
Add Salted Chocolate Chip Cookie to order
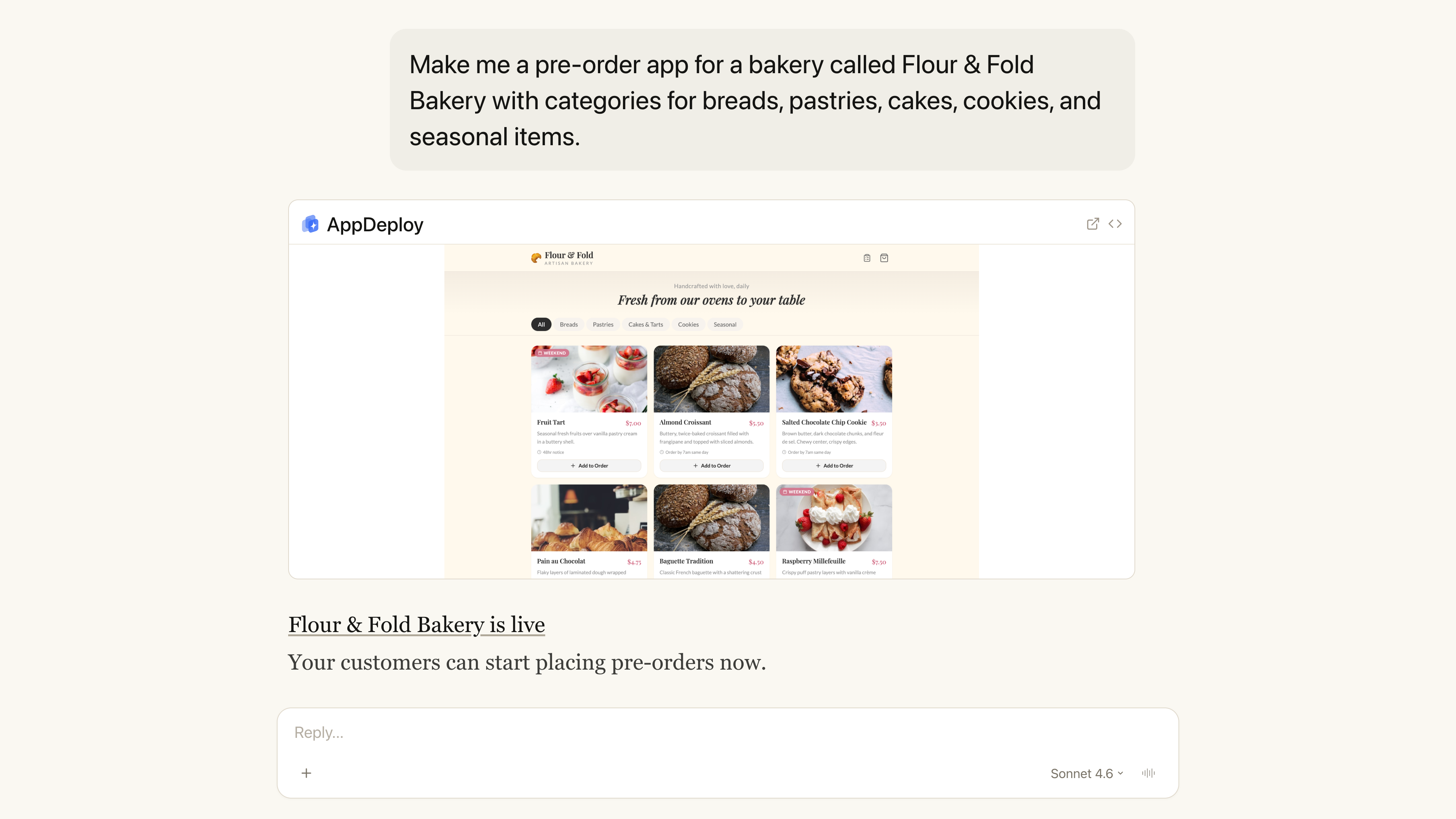[834, 466]
